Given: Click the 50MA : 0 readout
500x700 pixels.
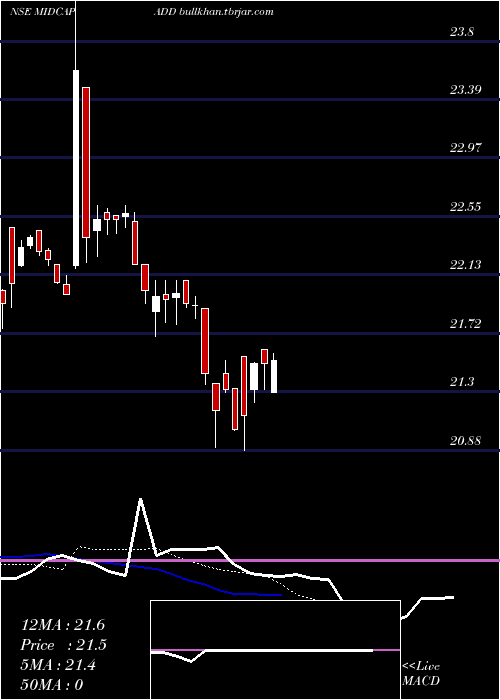Looking at the screenshot, I should coord(52,685).
